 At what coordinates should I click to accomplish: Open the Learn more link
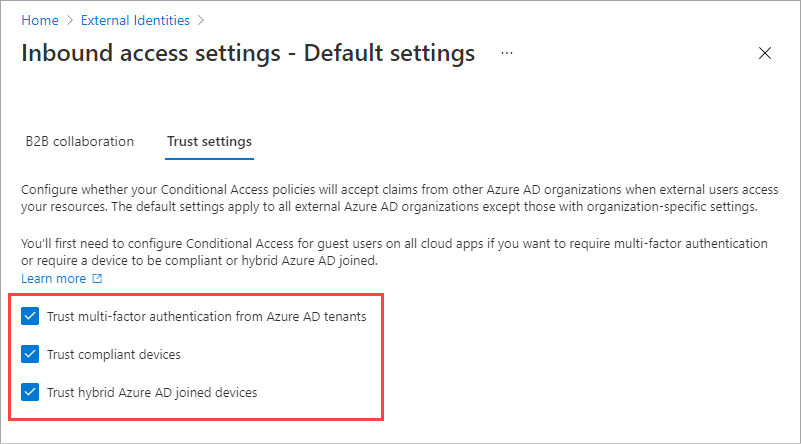53,279
